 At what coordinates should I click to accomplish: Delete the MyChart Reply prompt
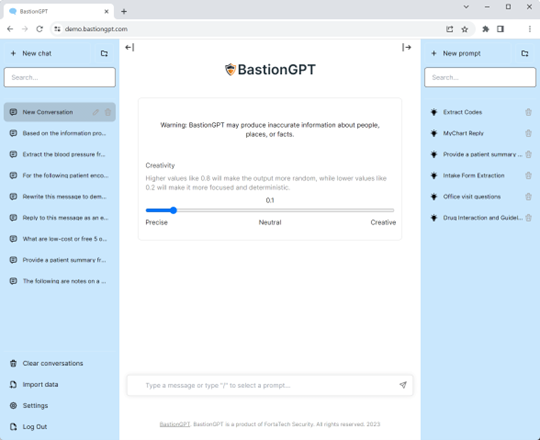coord(528,133)
